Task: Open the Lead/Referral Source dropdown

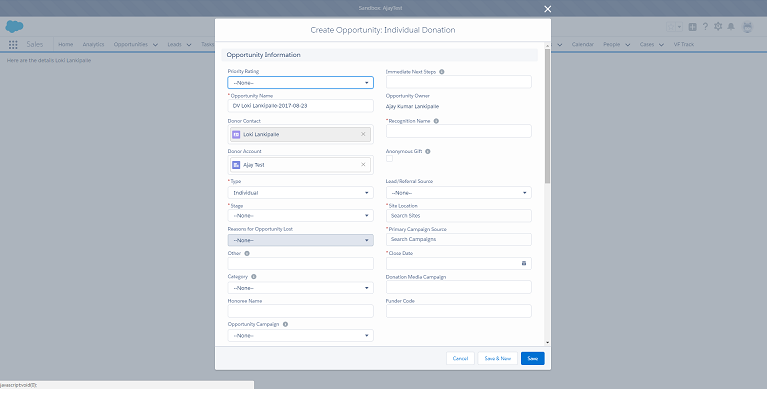Action: [458, 193]
